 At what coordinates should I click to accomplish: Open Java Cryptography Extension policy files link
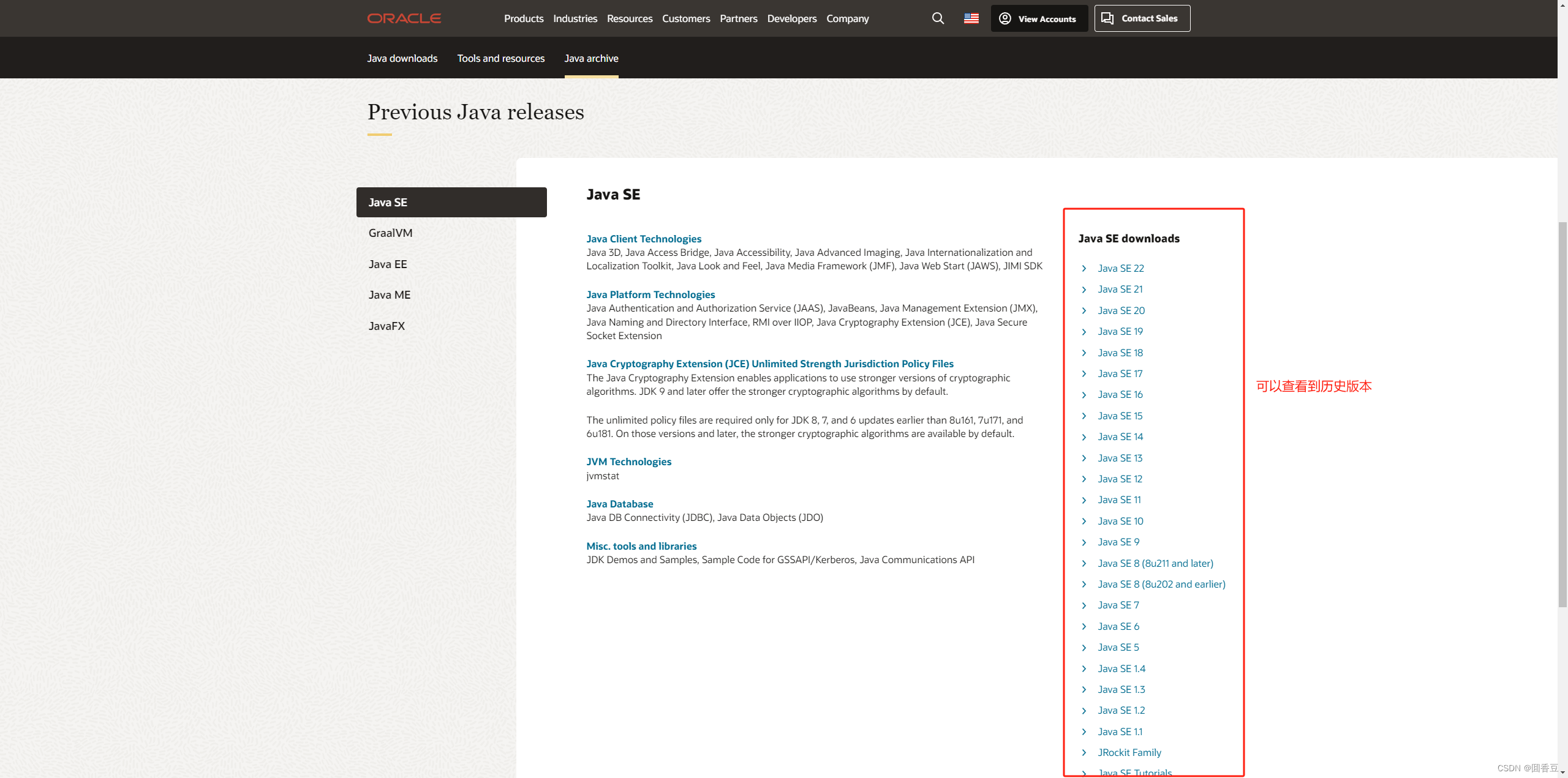769,363
